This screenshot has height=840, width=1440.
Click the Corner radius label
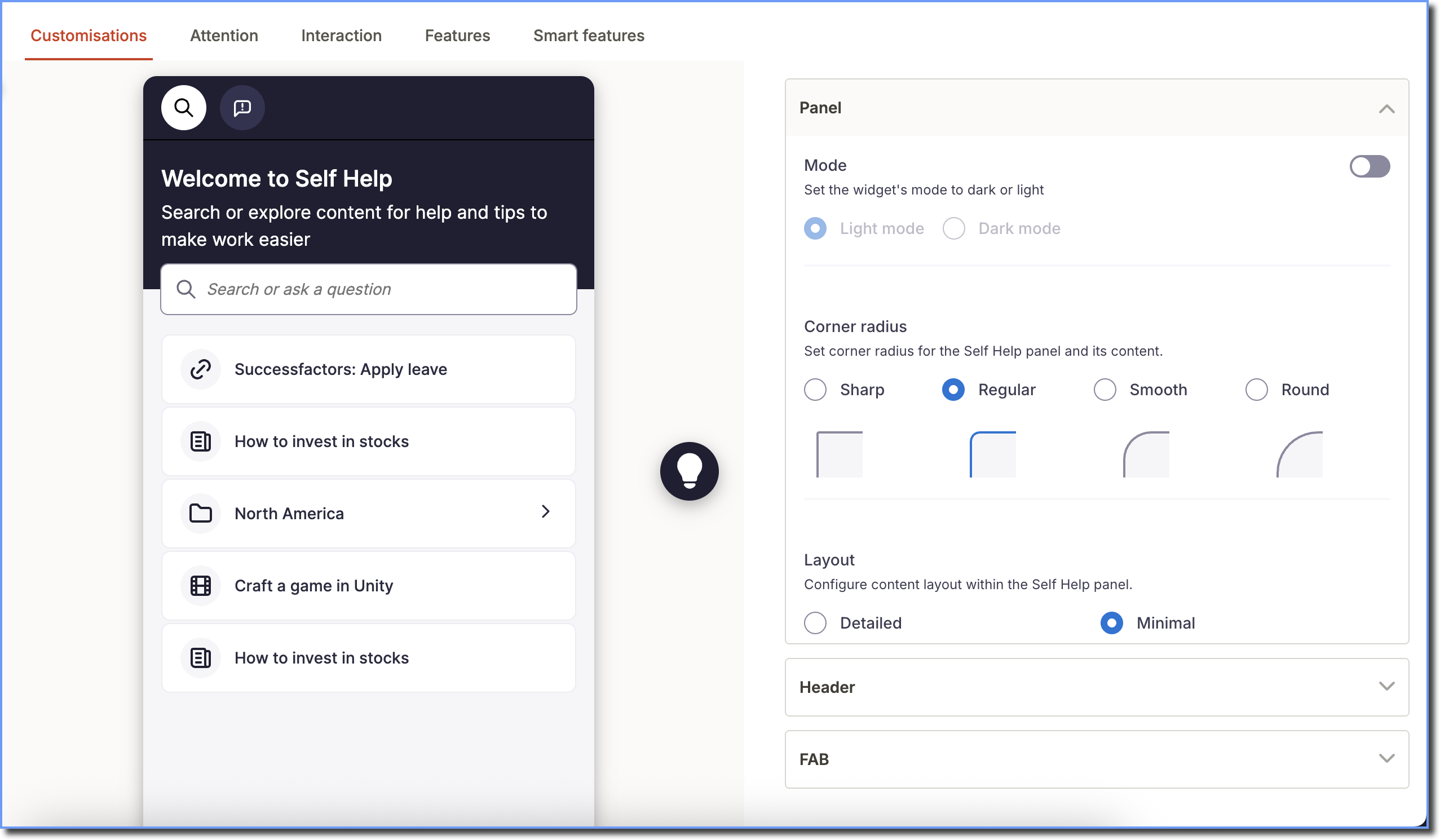pyautogui.click(x=855, y=326)
